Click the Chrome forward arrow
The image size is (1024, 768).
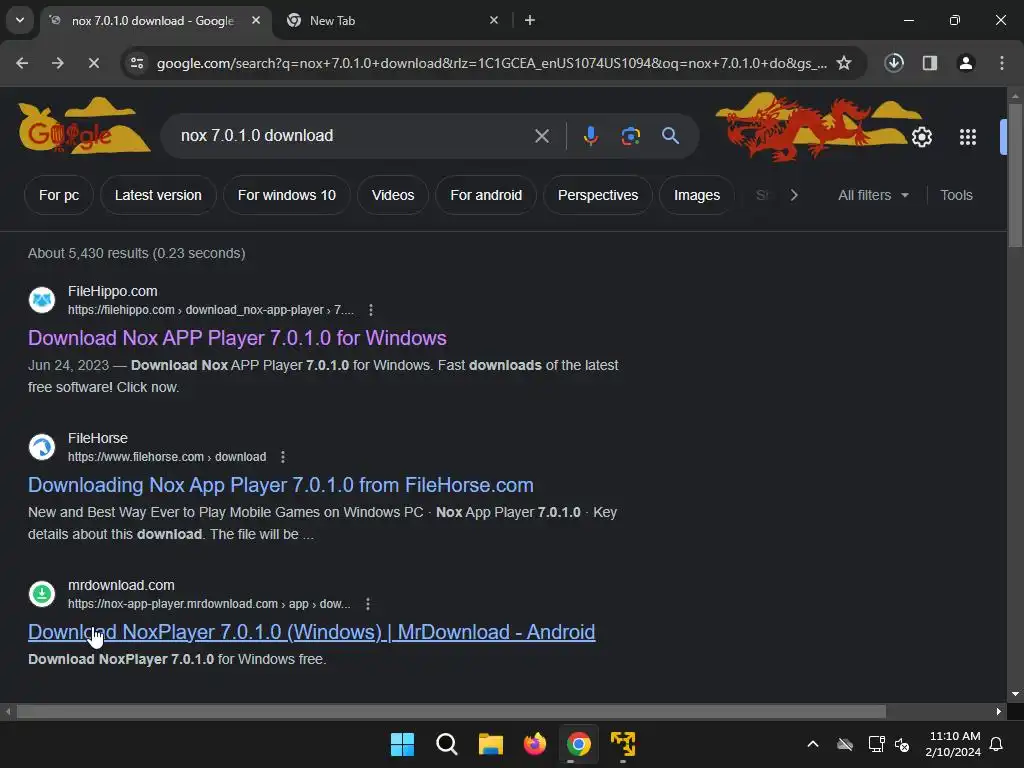[58, 63]
